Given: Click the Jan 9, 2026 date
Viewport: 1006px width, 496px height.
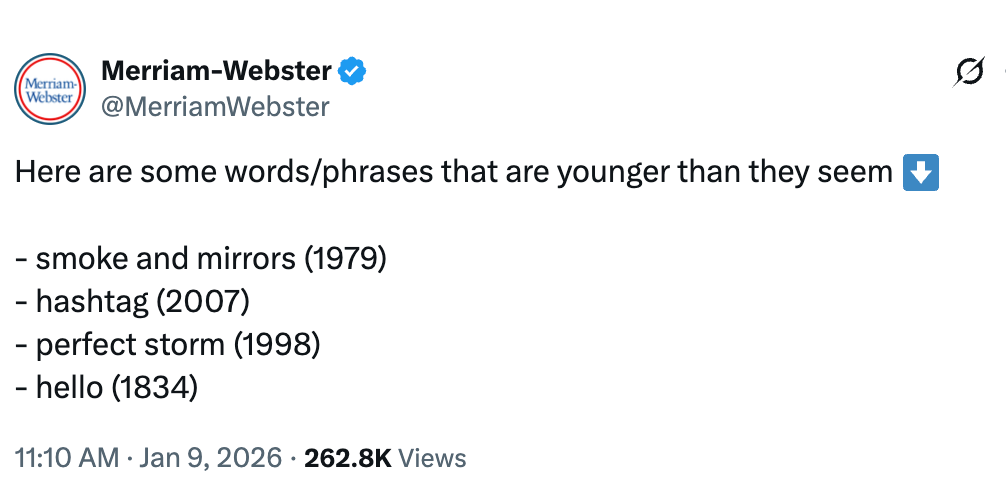Looking at the screenshot, I should click(208, 458).
